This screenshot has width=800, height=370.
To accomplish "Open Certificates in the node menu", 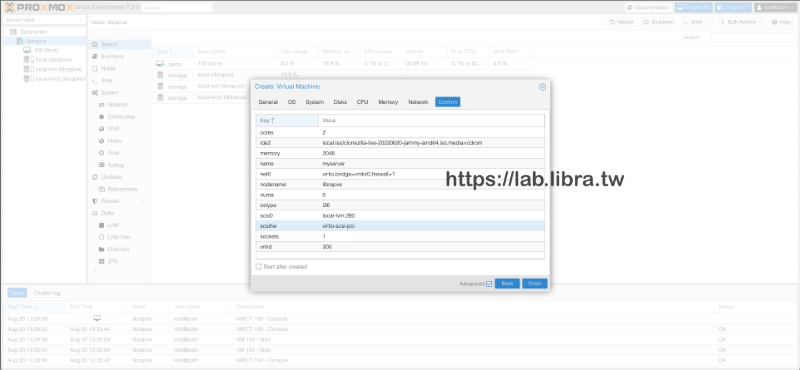I will (120, 117).
